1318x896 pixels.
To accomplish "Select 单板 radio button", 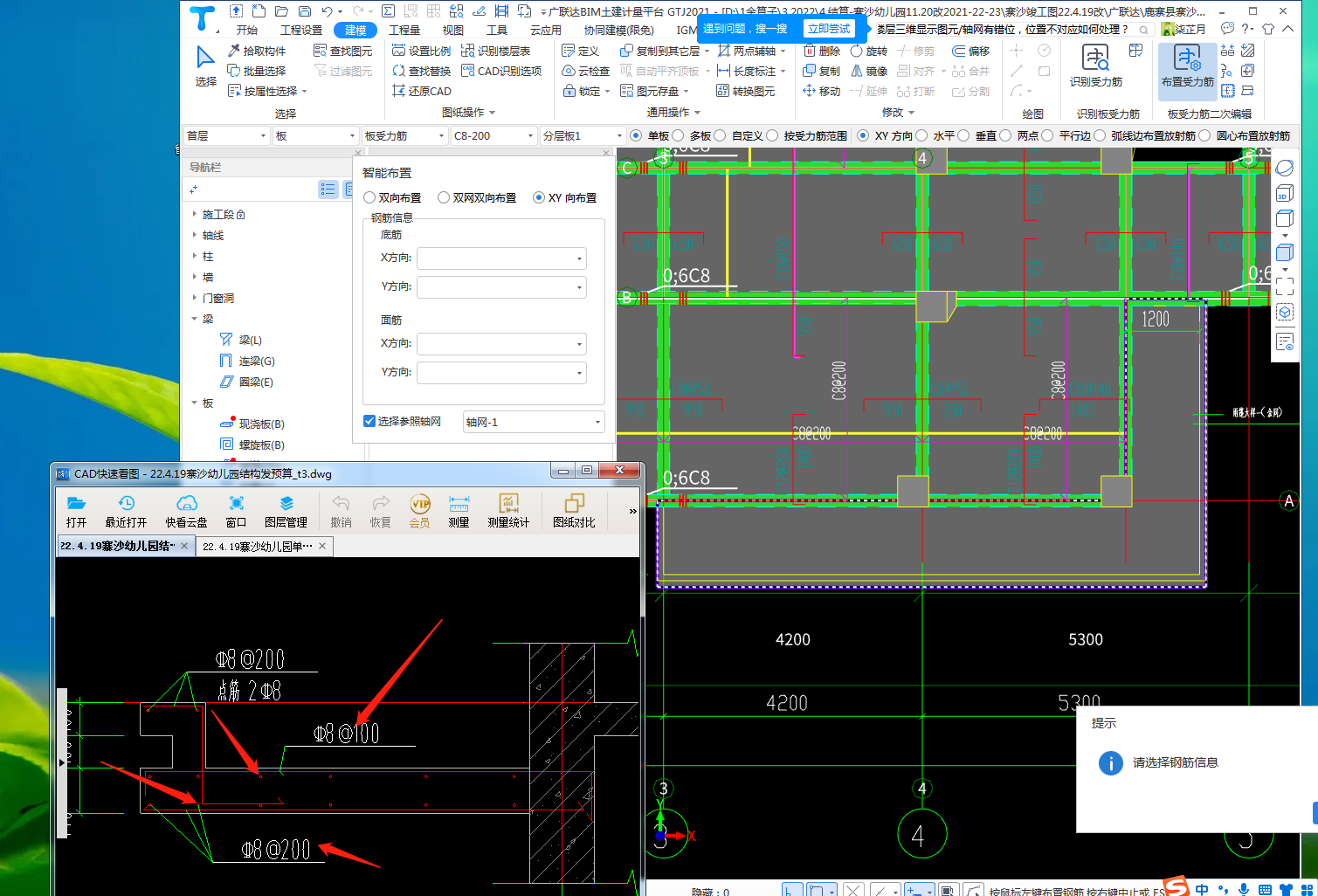I will point(636,135).
